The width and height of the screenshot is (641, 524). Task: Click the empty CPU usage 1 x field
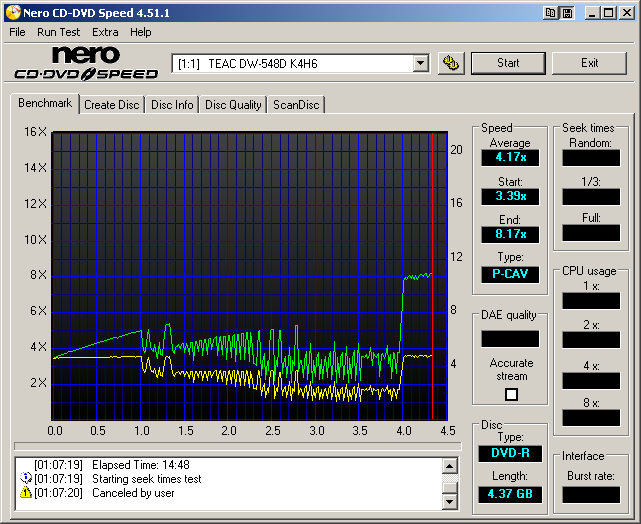tap(591, 301)
